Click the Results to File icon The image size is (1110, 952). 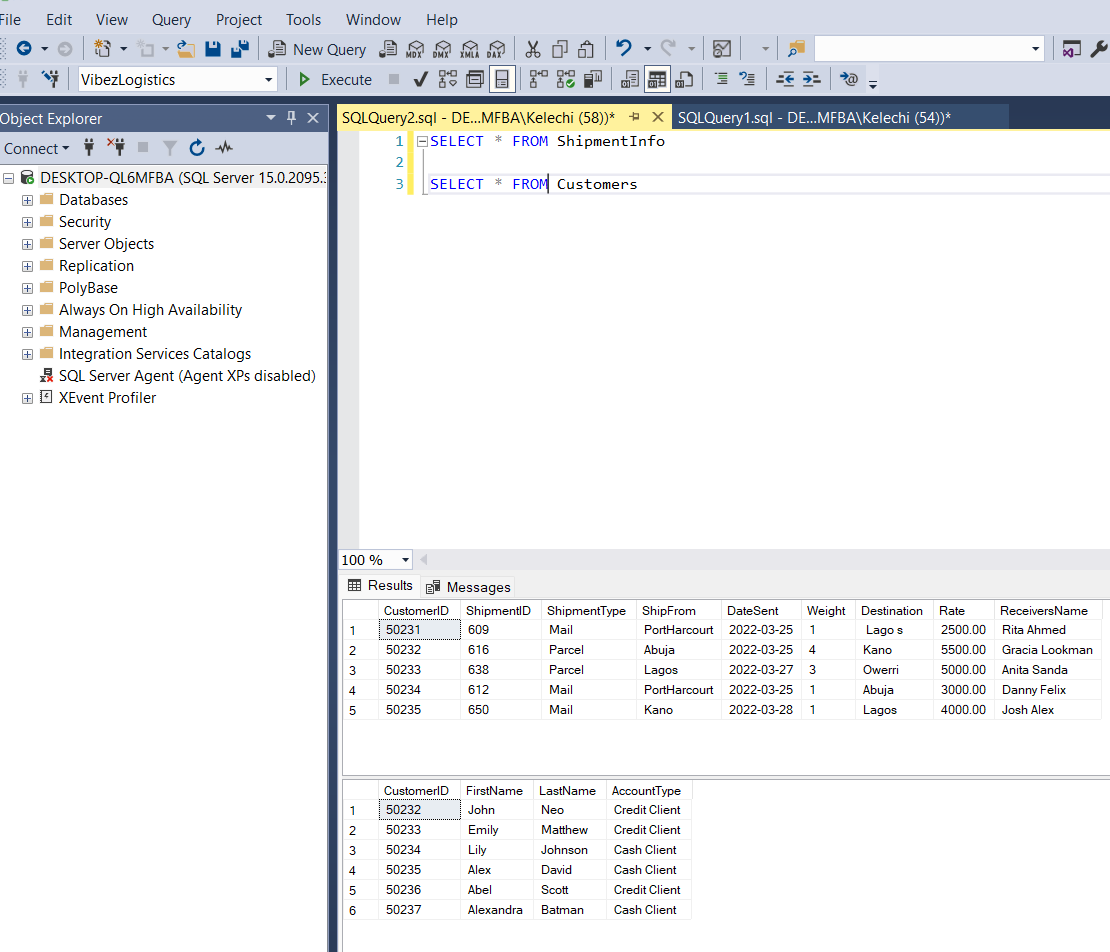684,79
